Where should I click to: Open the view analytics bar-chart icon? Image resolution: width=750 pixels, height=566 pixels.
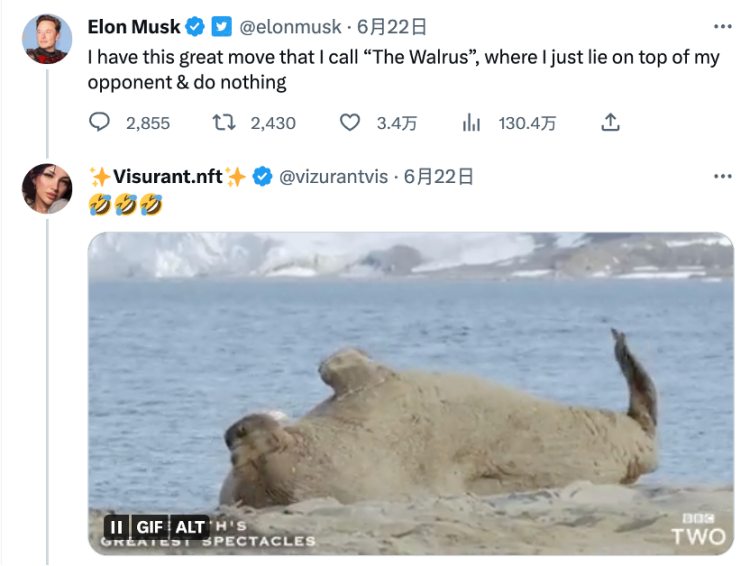471,123
